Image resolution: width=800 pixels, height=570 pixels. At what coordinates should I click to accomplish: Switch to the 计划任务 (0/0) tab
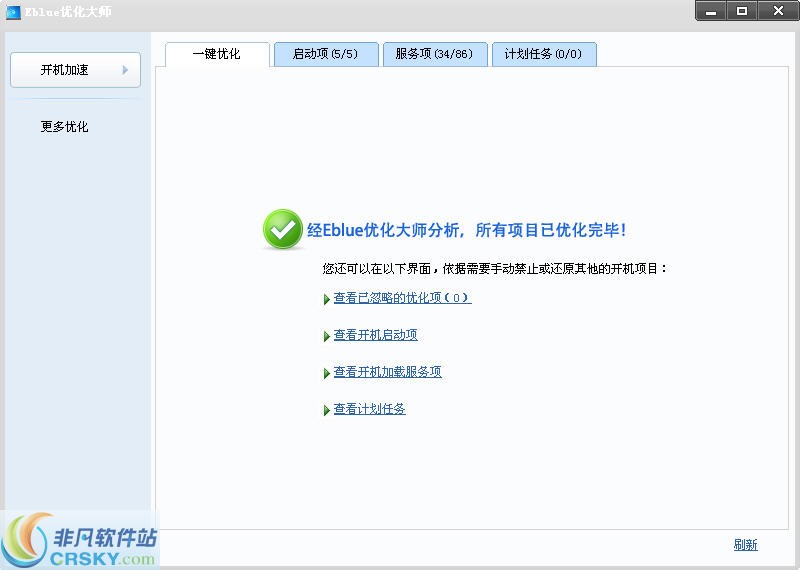pyautogui.click(x=544, y=54)
